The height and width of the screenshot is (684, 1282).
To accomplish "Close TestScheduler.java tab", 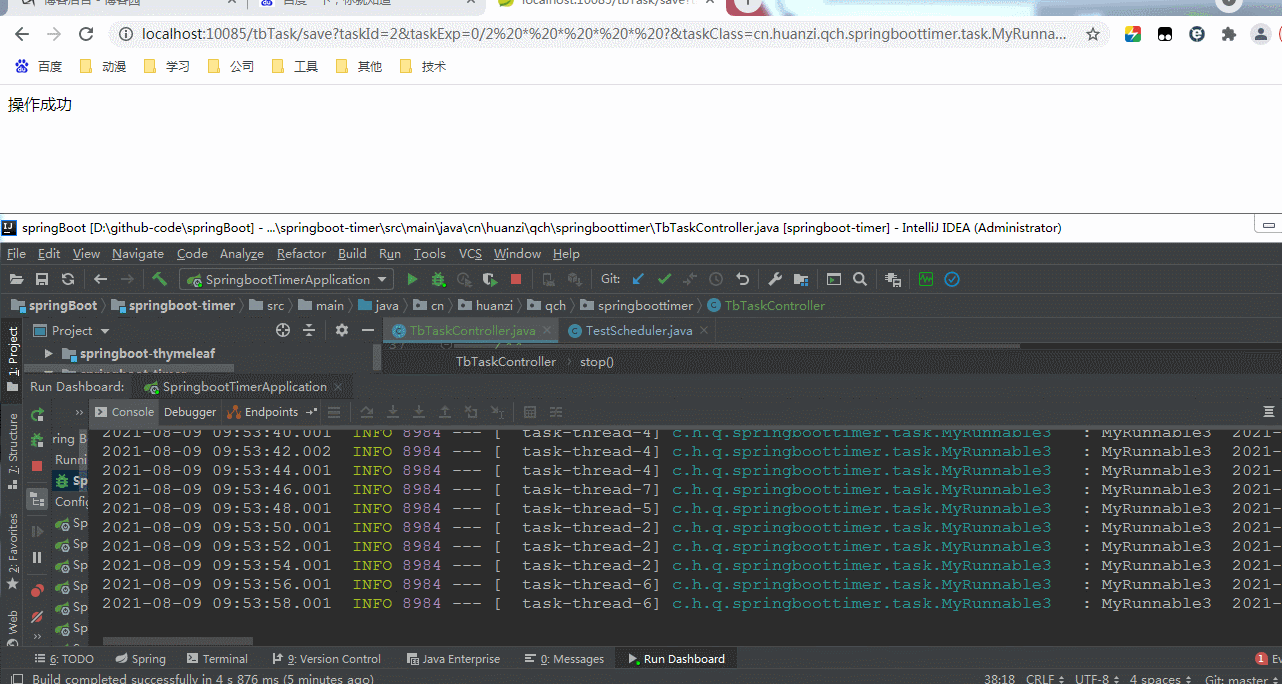I will (704, 330).
